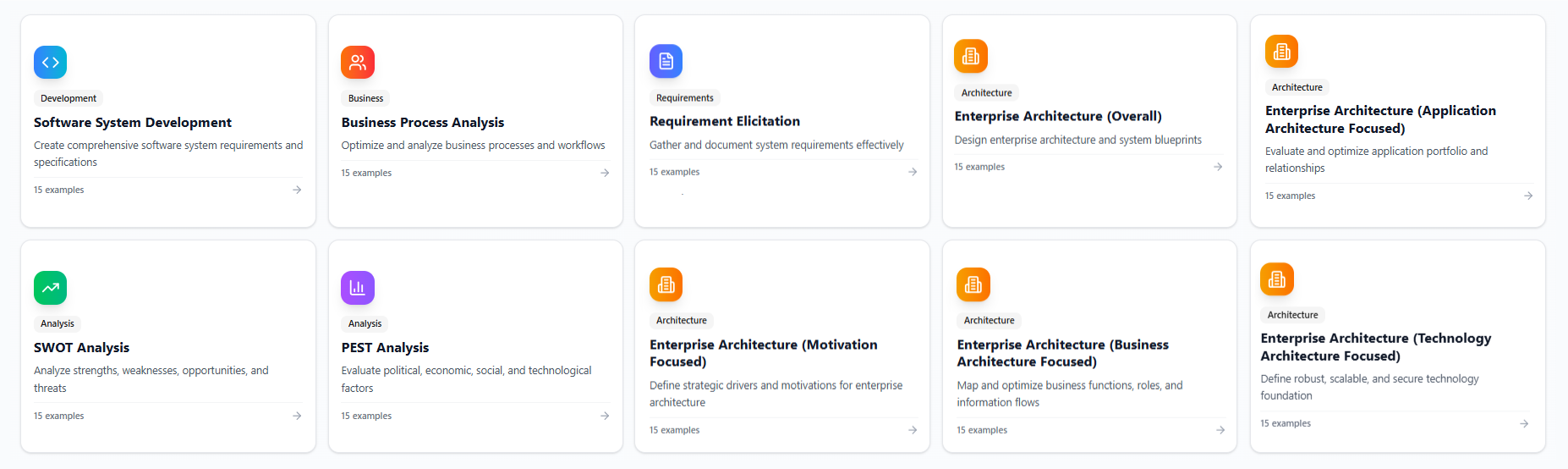
Task: Click the arrow on Requirement Elicitation card
Action: (x=913, y=172)
